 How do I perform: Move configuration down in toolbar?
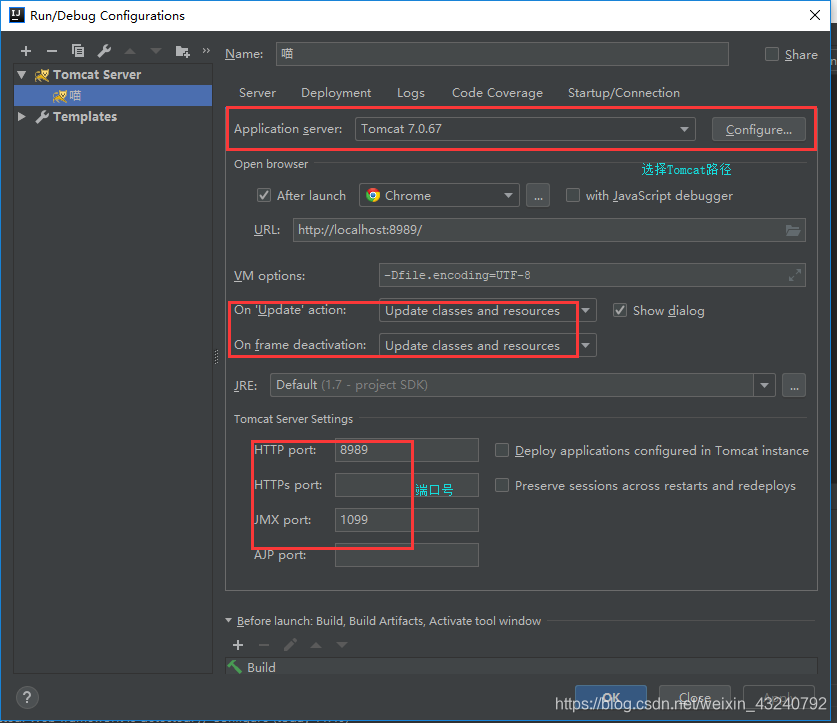click(x=156, y=51)
